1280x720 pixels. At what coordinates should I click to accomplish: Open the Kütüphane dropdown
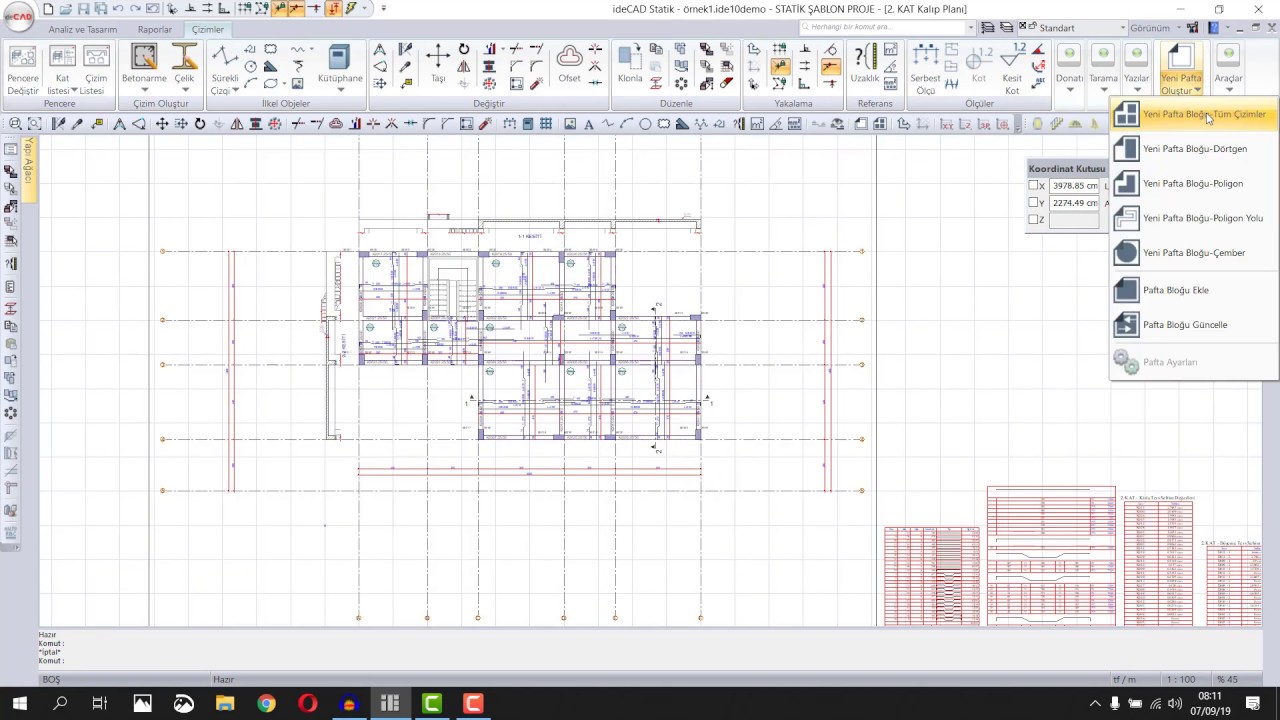340,90
